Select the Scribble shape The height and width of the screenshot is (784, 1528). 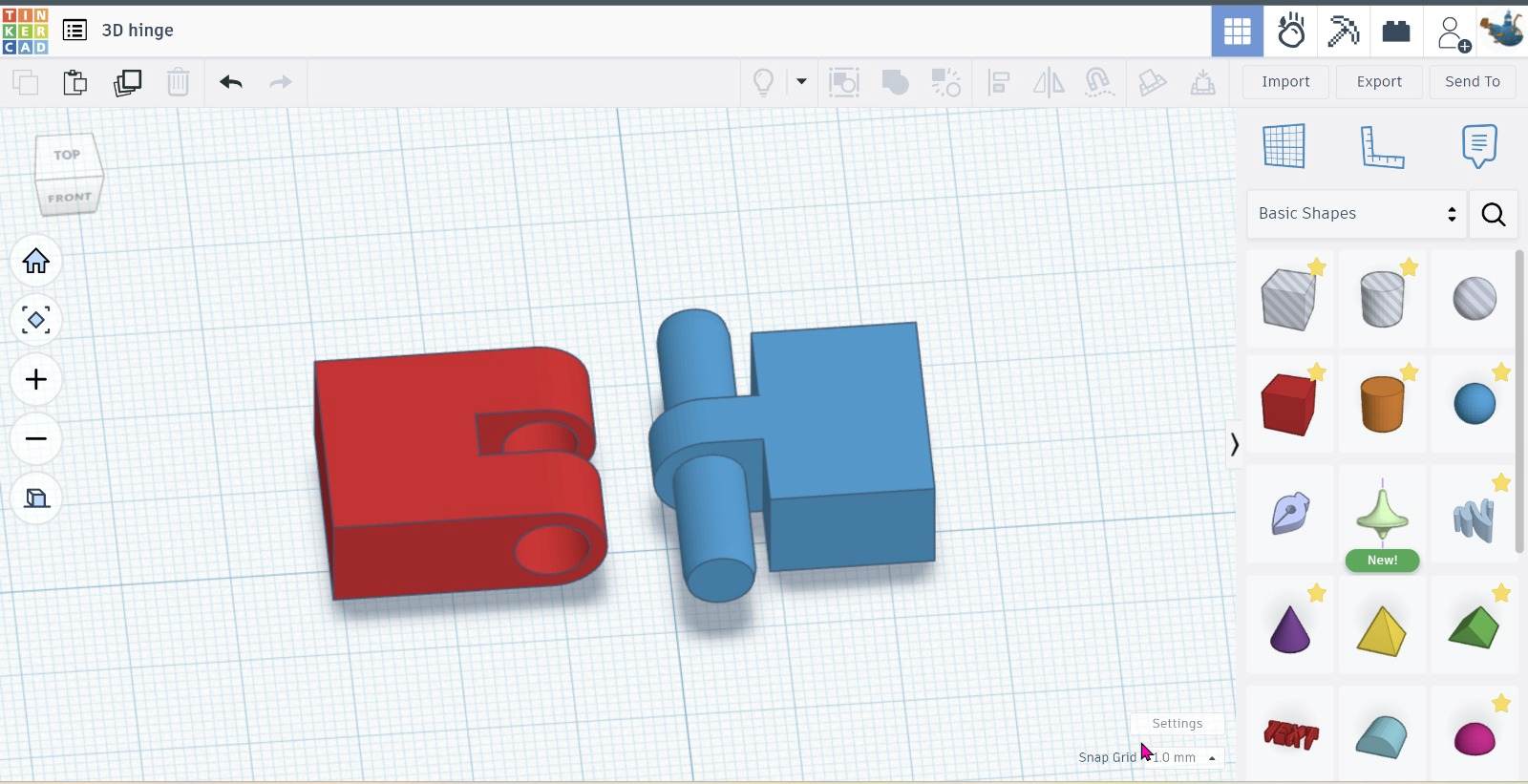[1288, 514]
